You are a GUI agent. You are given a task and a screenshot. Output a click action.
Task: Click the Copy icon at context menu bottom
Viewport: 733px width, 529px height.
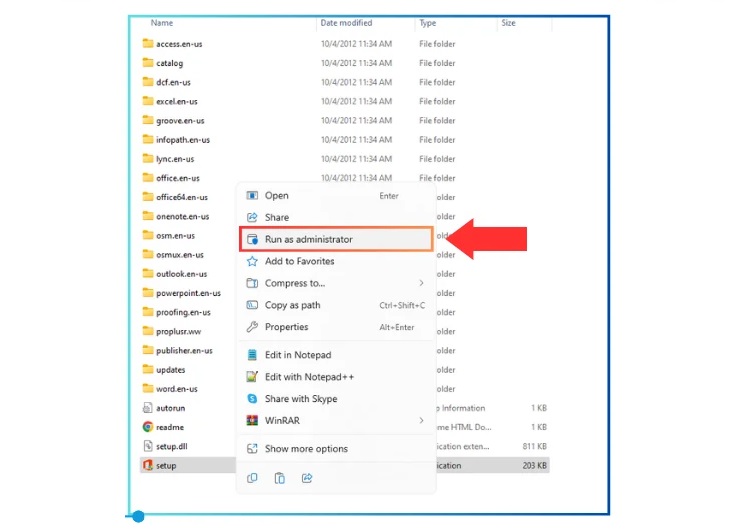coord(253,479)
